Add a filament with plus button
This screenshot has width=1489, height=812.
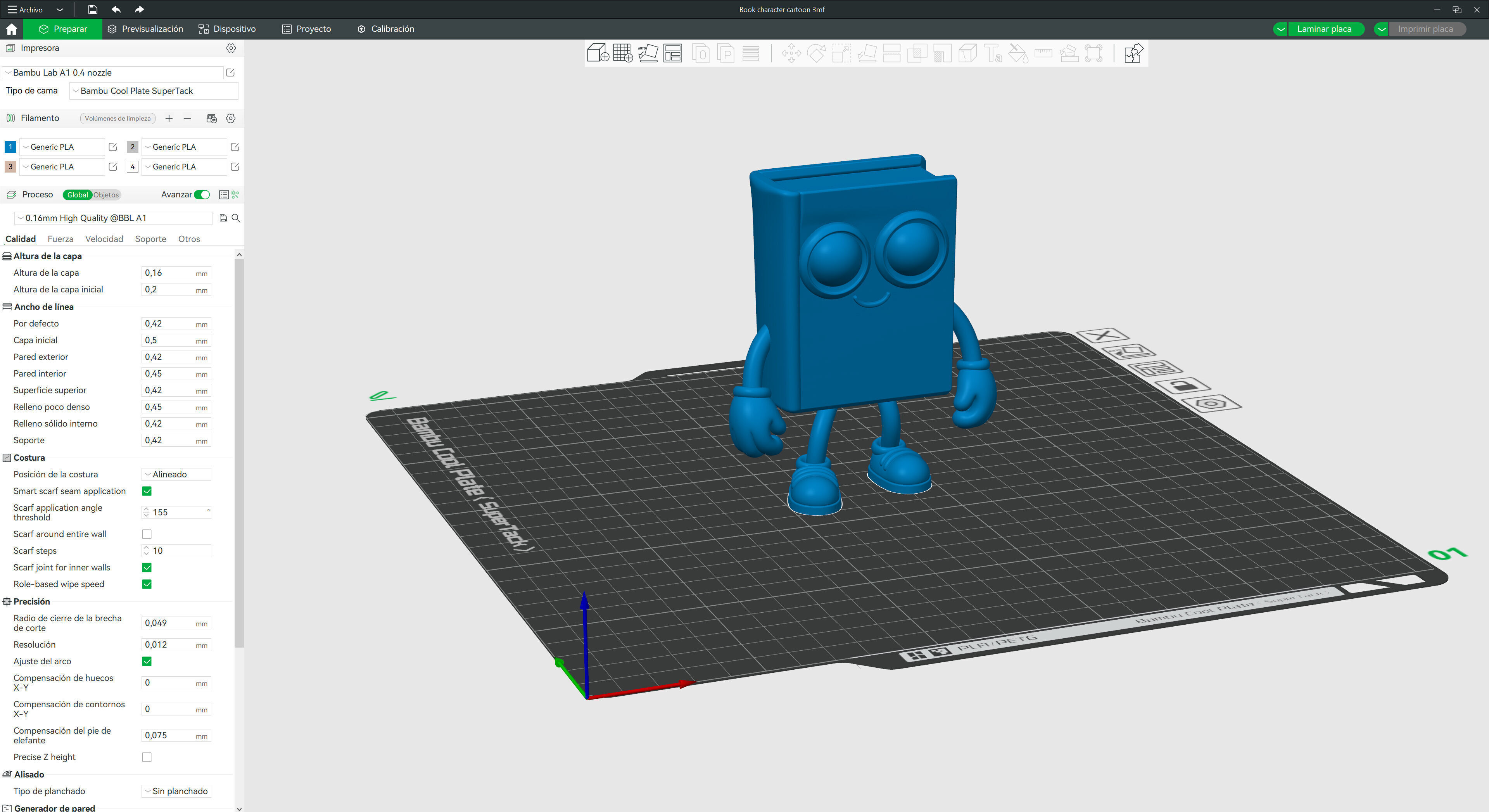169,119
